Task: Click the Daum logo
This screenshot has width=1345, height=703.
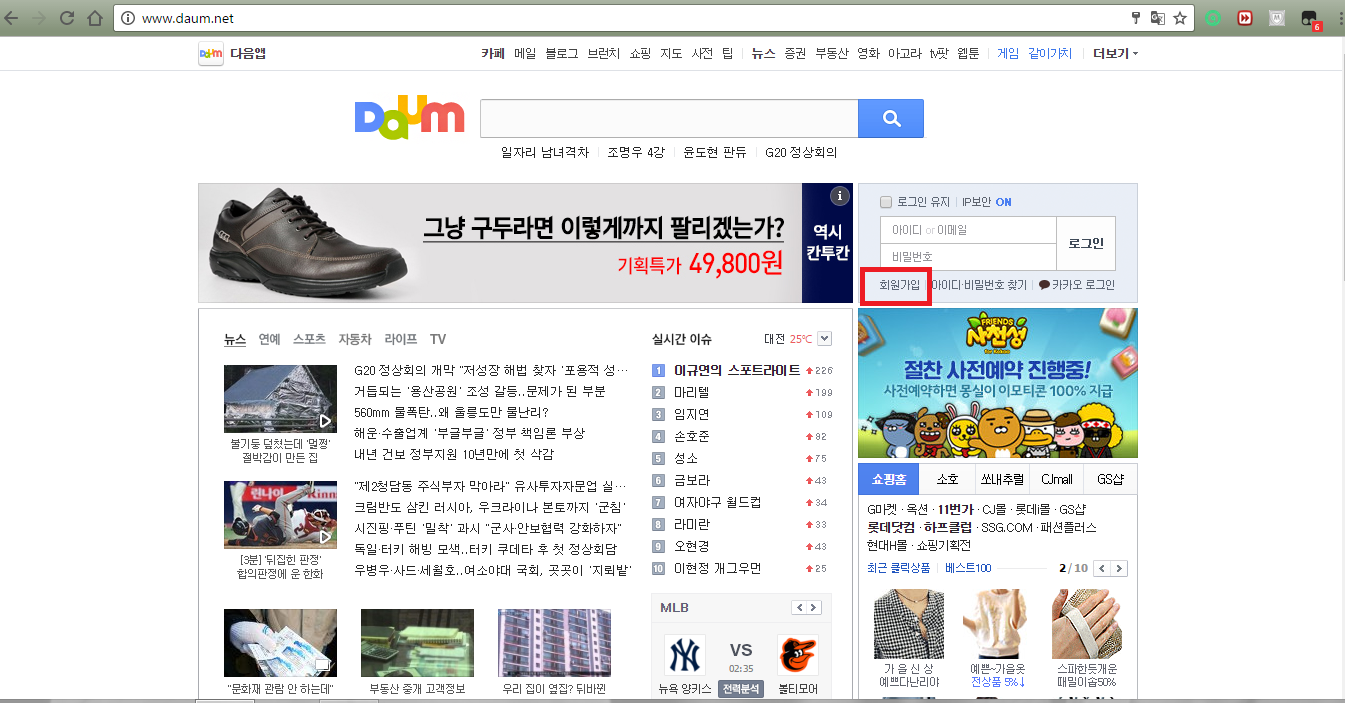Action: [x=410, y=117]
